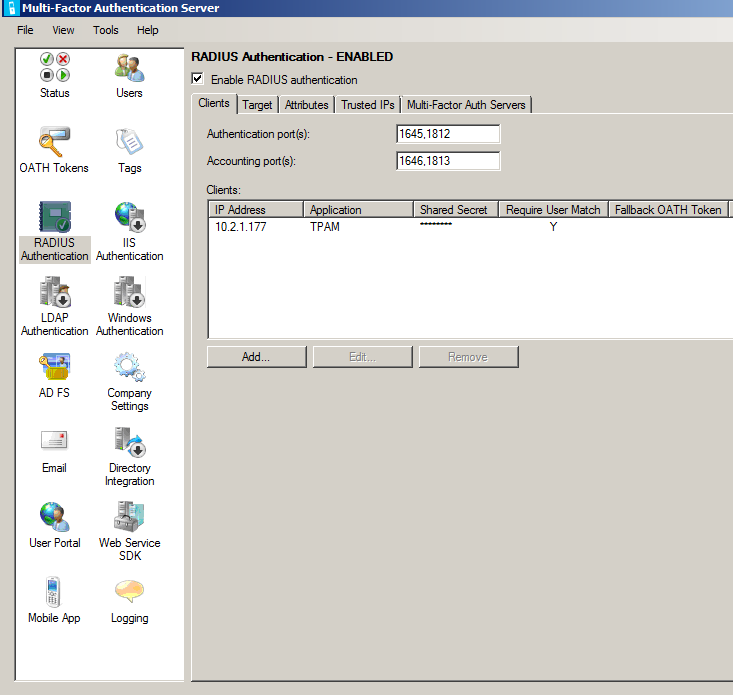The width and height of the screenshot is (733, 695).
Task: Switch to the Attributes tab
Action: tap(307, 105)
